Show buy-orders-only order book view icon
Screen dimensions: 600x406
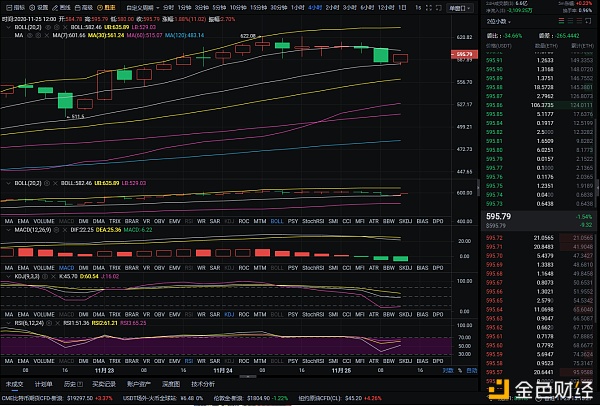[x=570, y=21]
